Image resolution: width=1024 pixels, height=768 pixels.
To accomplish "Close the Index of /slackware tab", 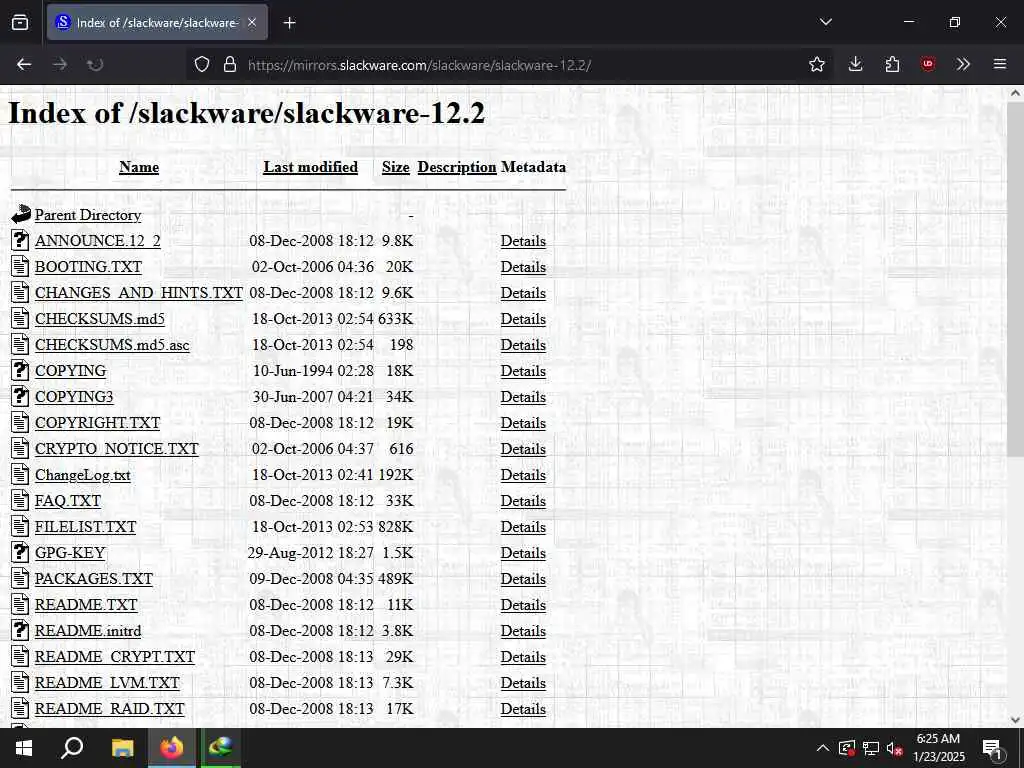I will pyautogui.click(x=252, y=23).
